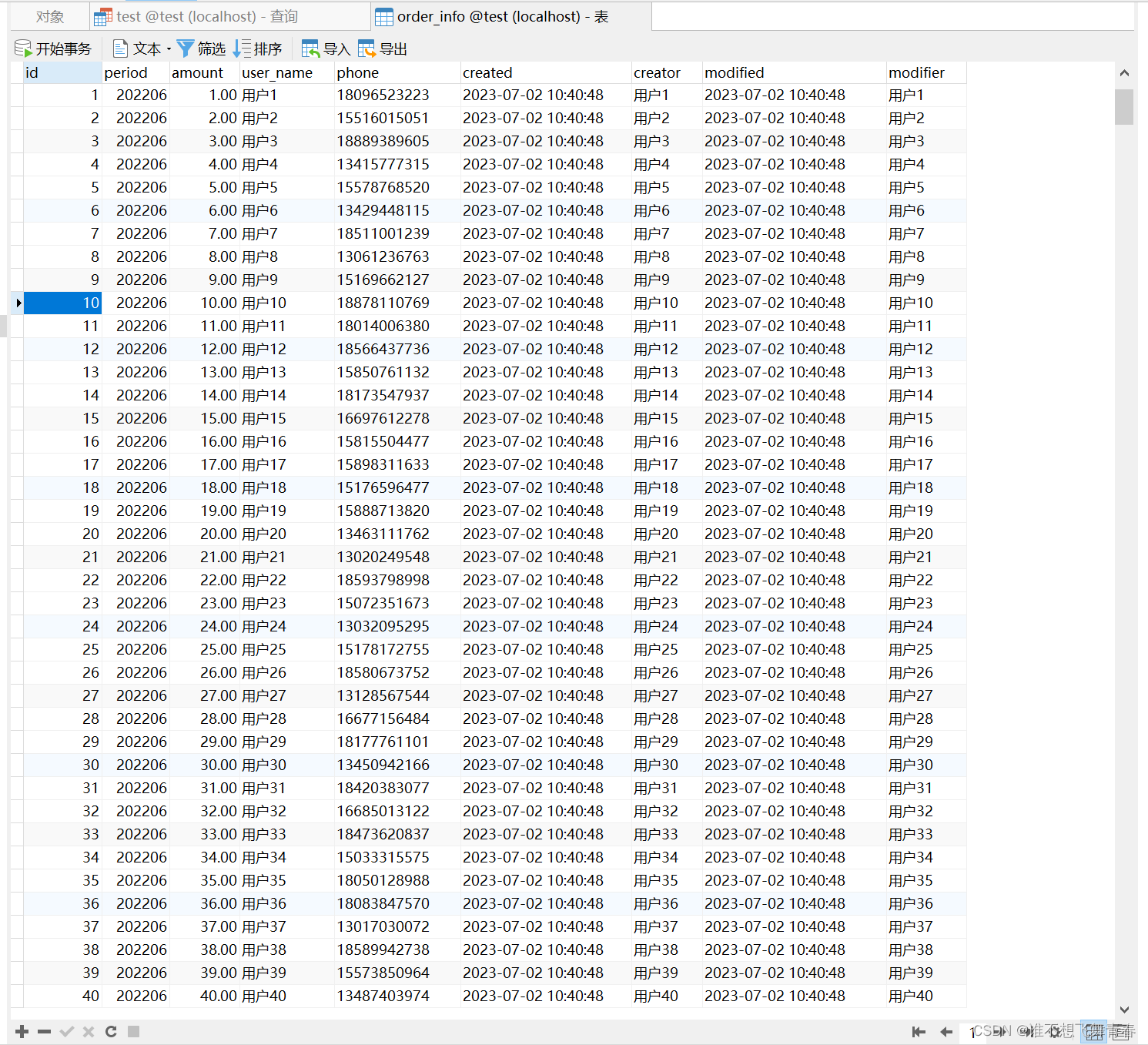1148x1045 pixels.
Task: Apply changes with the checkmark icon
Action: click(66, 1031)
